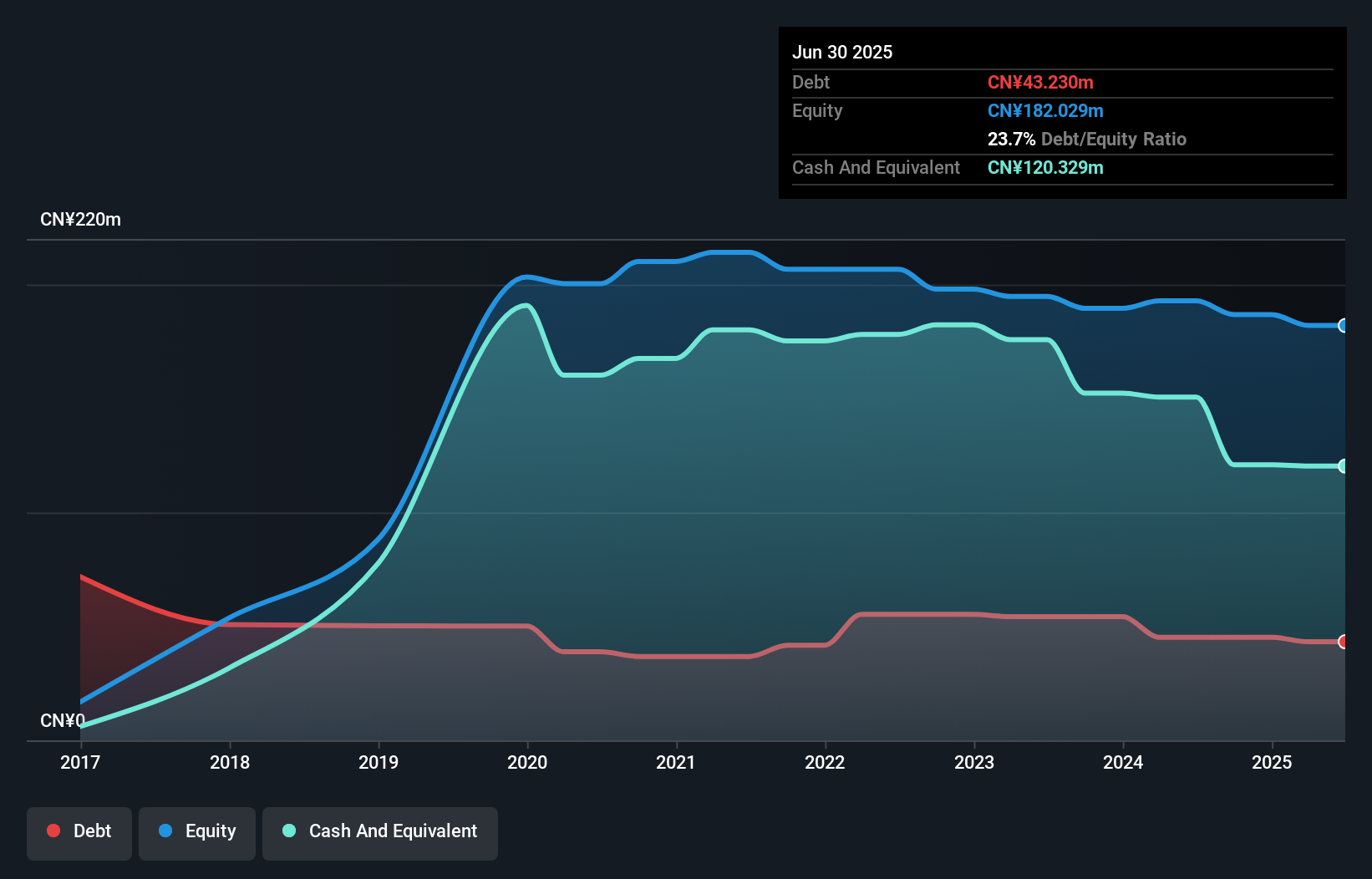The image size is (1372, 879).
Task: Select the red Debt legend dot icon
Action: (x=53, y=831)
